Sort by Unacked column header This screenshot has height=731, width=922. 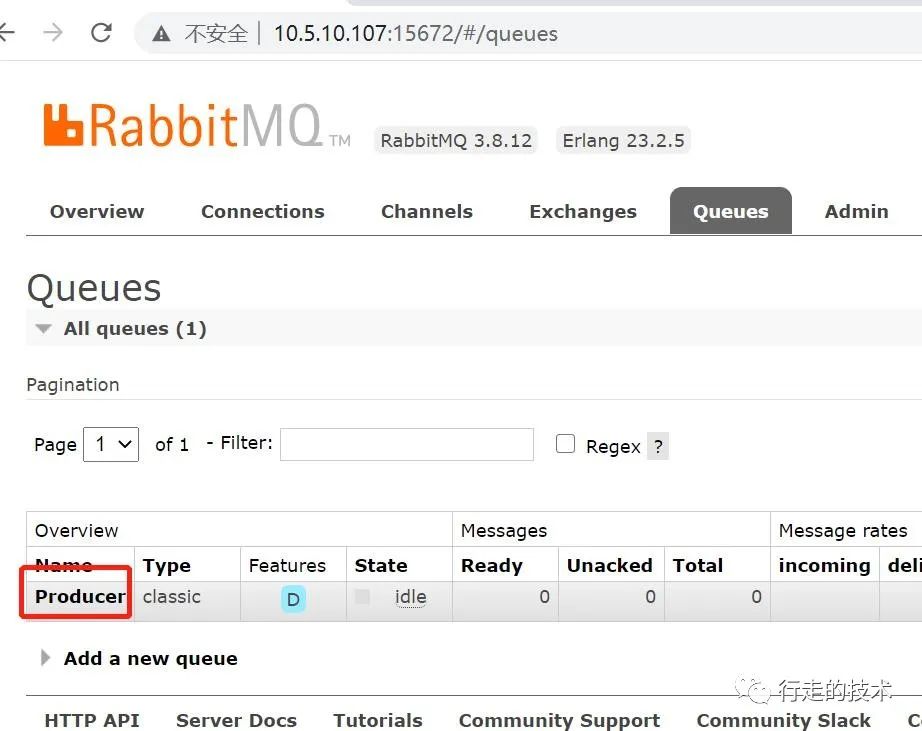pyautogui.click(x=610, y=565)
